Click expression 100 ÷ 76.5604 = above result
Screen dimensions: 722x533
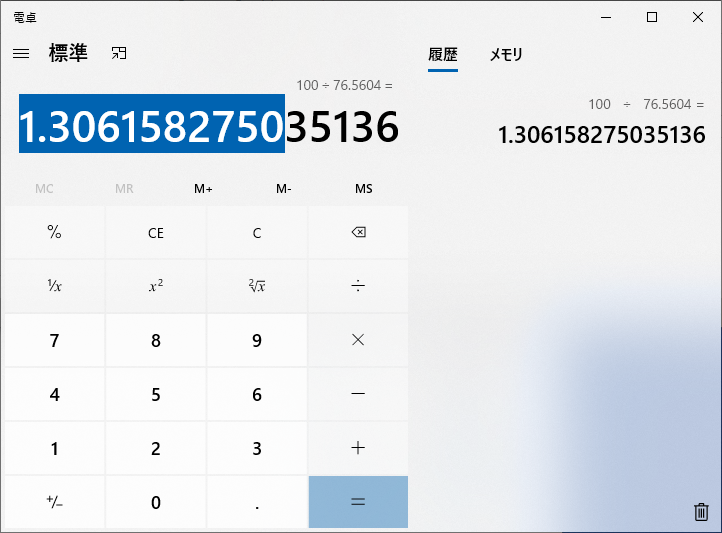[x=344, y=86]
